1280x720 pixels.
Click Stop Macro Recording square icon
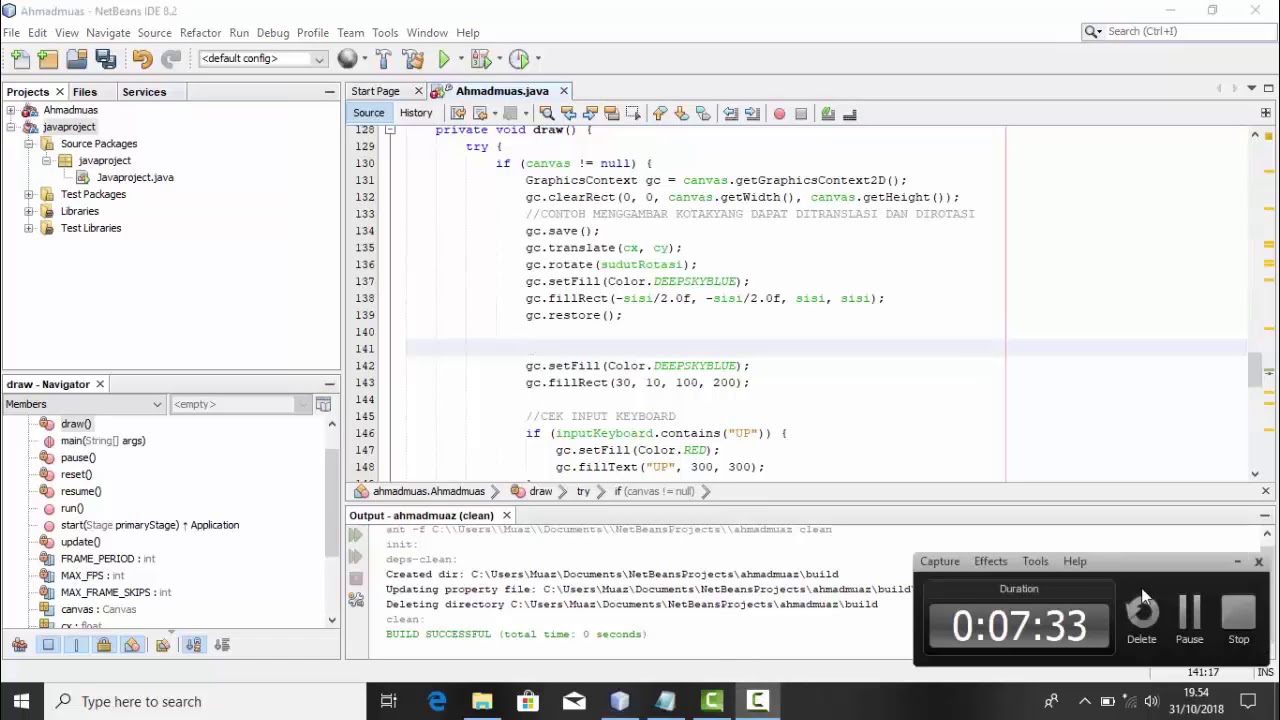click(801, 113)
